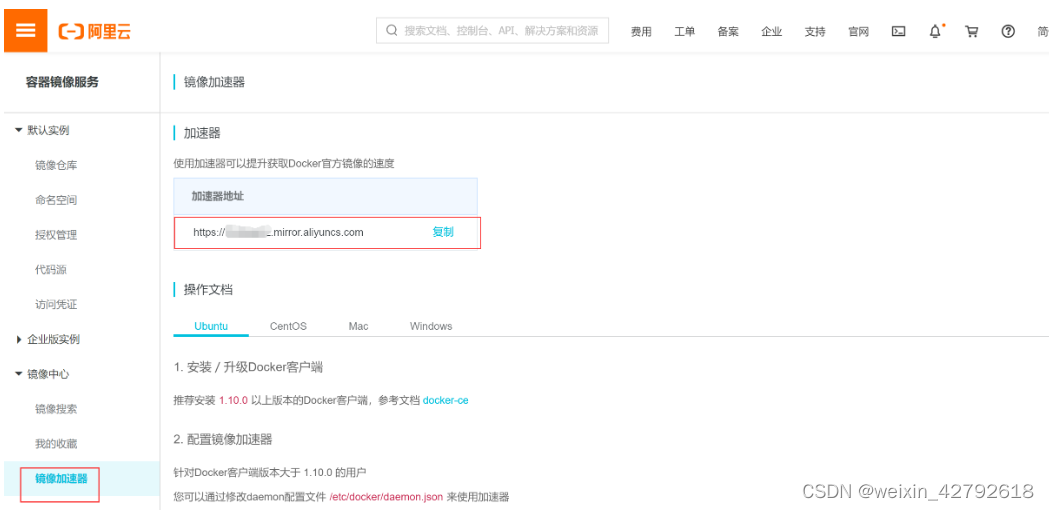Click the 操作文档 section heading
This screenshot has height=510, width=1049.
(x=209, y=290)
